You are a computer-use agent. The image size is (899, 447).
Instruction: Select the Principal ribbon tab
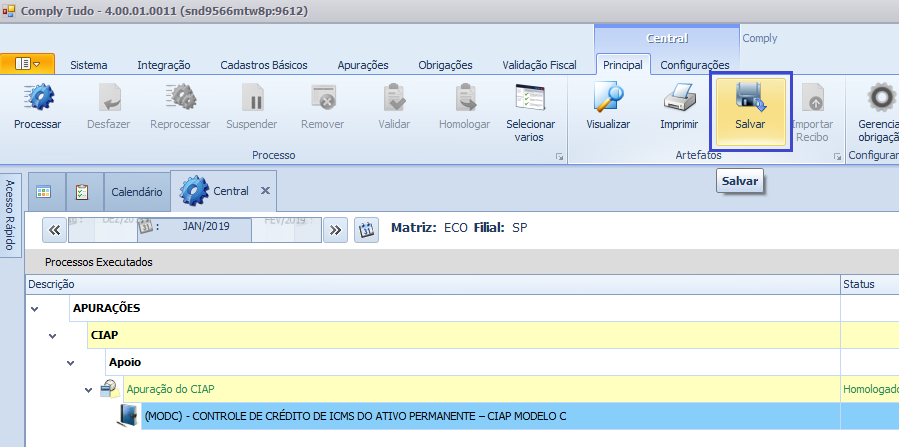pos(623,65)
